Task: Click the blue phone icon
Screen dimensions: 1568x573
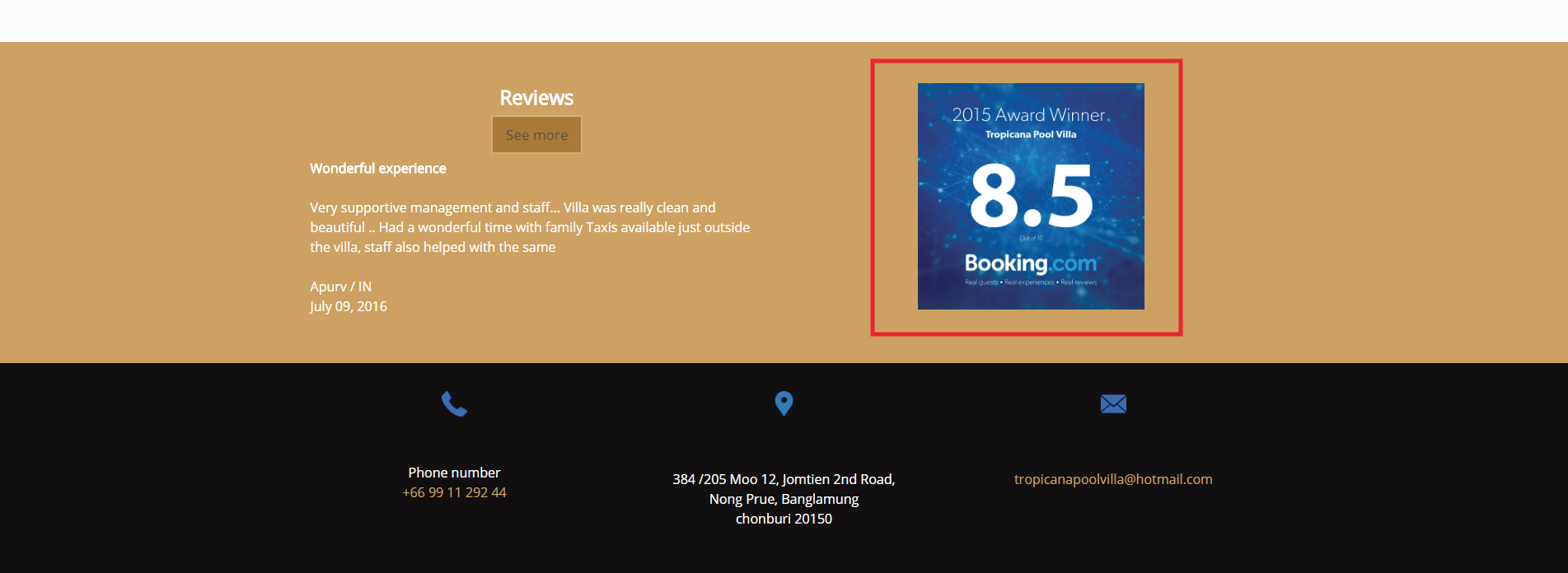Action: pyautogui.click(x=454, y=403)
